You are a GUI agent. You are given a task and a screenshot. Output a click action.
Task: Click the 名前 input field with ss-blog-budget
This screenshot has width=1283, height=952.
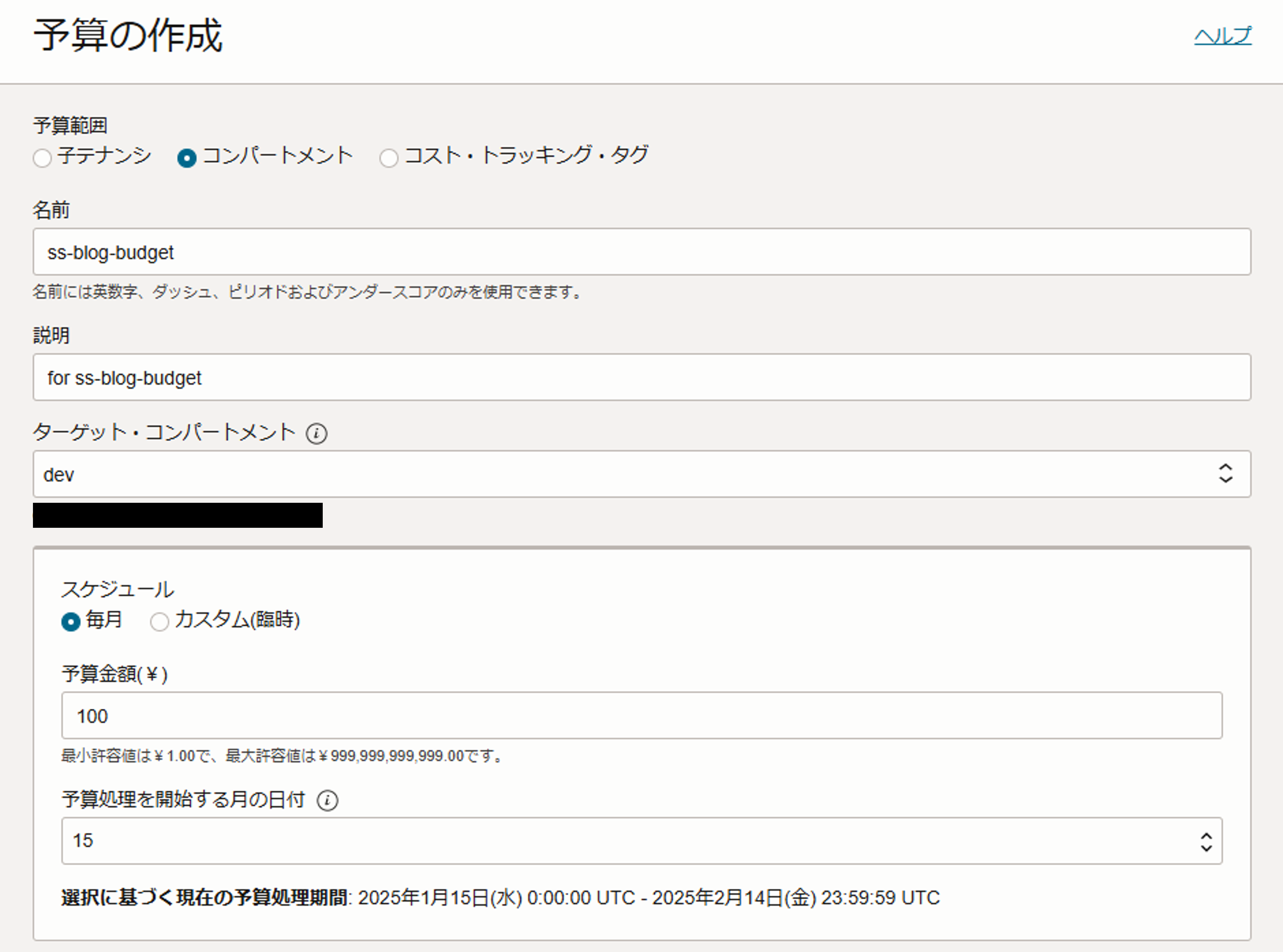[x=641, y=252]
